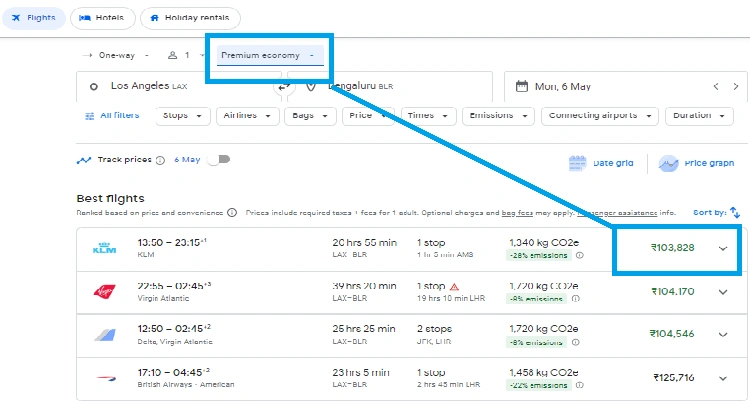This screenshot has height=401, width=750.
Task: Open the Connecting airports filter dropdown
Action: click(600, 116)
